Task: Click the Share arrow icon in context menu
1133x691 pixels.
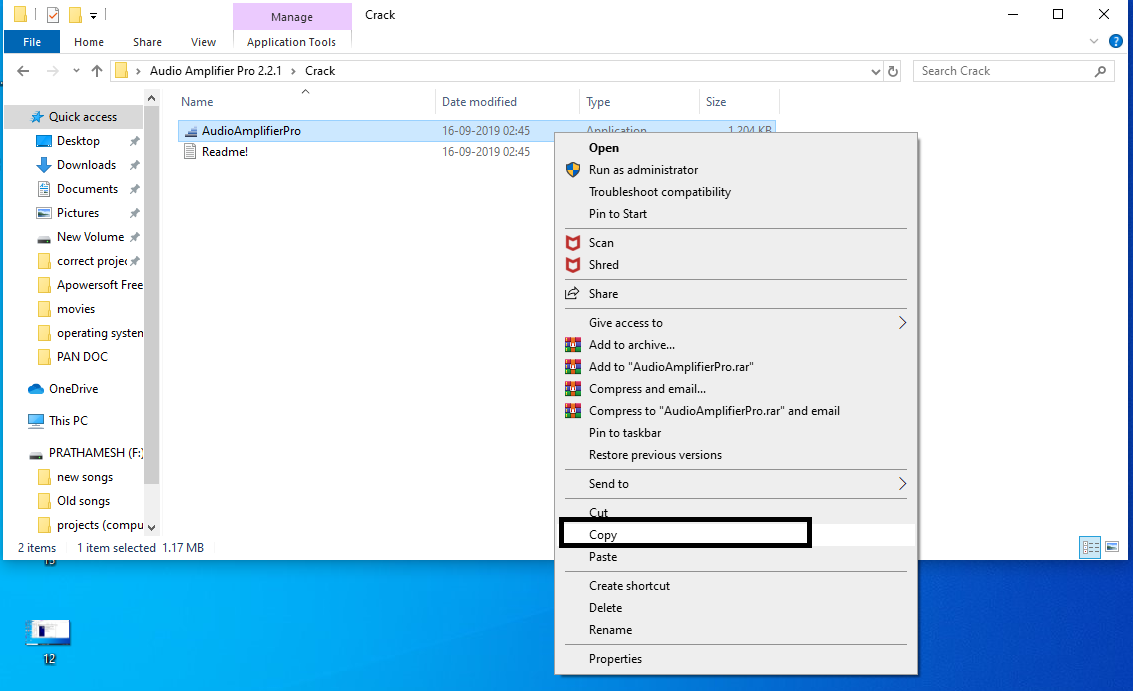Action: (572, 293)
